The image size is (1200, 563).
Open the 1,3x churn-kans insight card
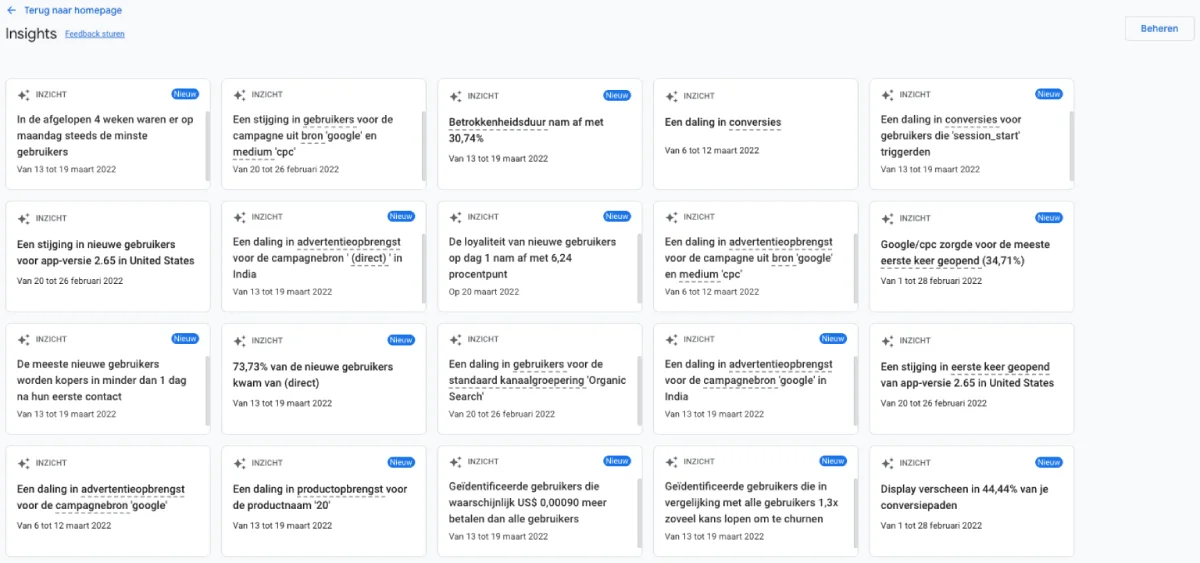coord(755,502)
